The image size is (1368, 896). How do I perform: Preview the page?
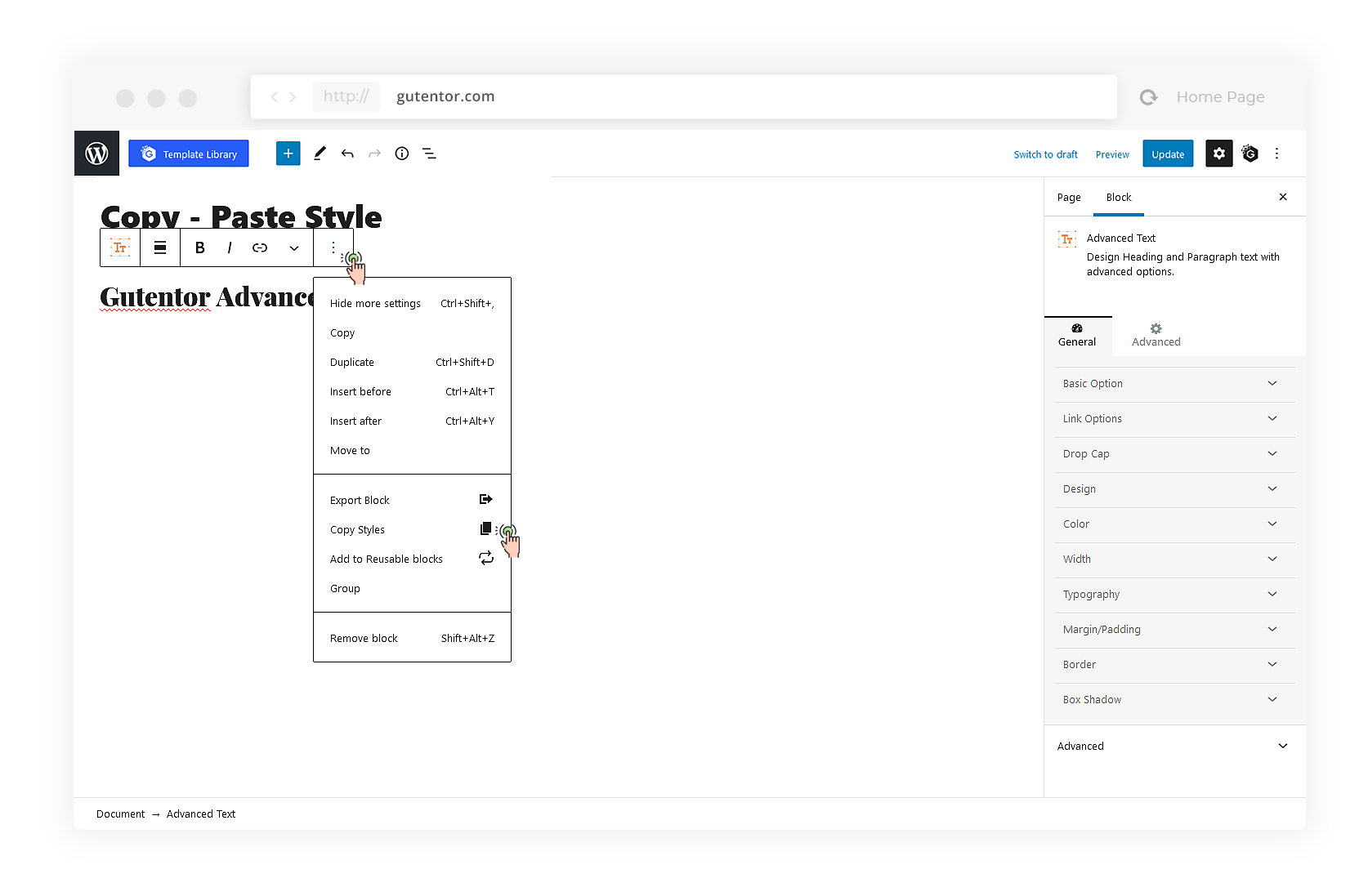[1112, 154]
